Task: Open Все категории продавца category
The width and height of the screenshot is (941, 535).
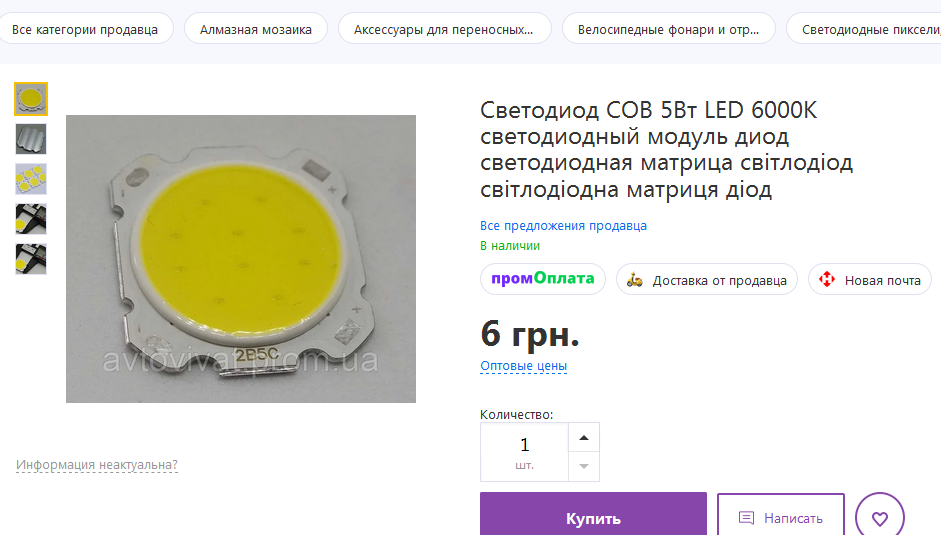Action: (85, 29)
